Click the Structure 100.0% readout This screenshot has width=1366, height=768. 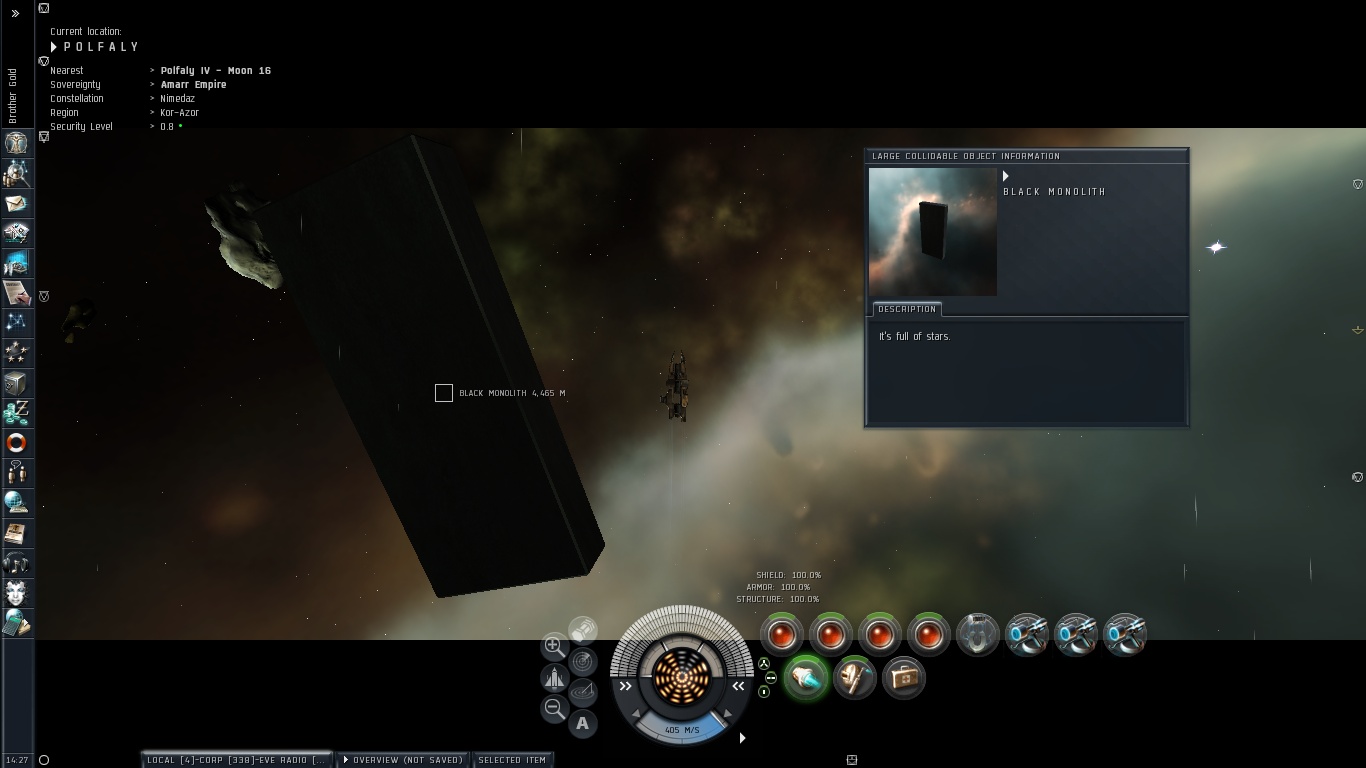(778, 599)
